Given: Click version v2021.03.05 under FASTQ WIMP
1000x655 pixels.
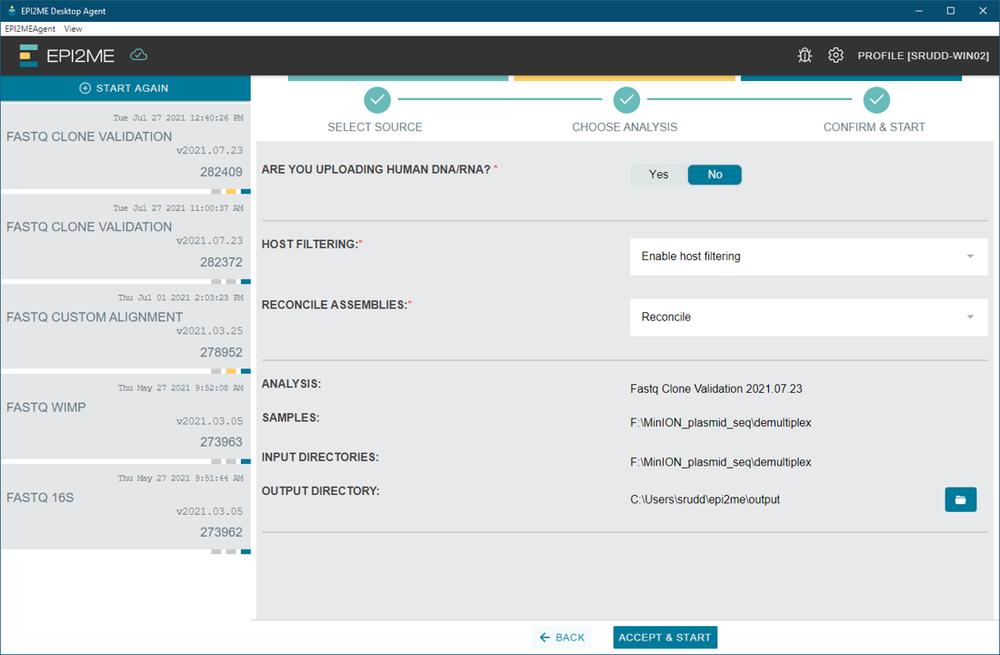Looking at the screenshot, I should click(209, 421).
